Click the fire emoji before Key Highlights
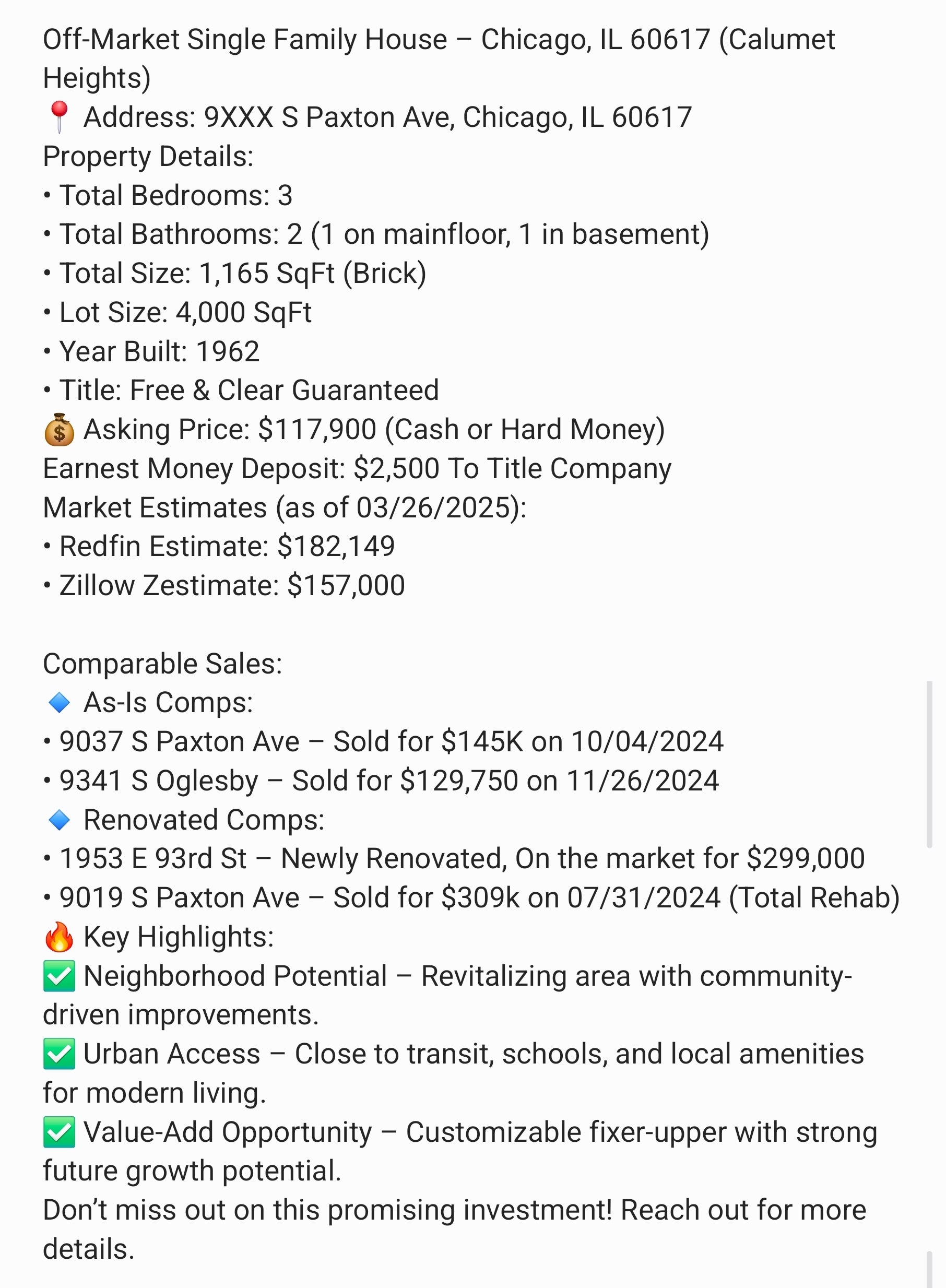 [59, 937]
